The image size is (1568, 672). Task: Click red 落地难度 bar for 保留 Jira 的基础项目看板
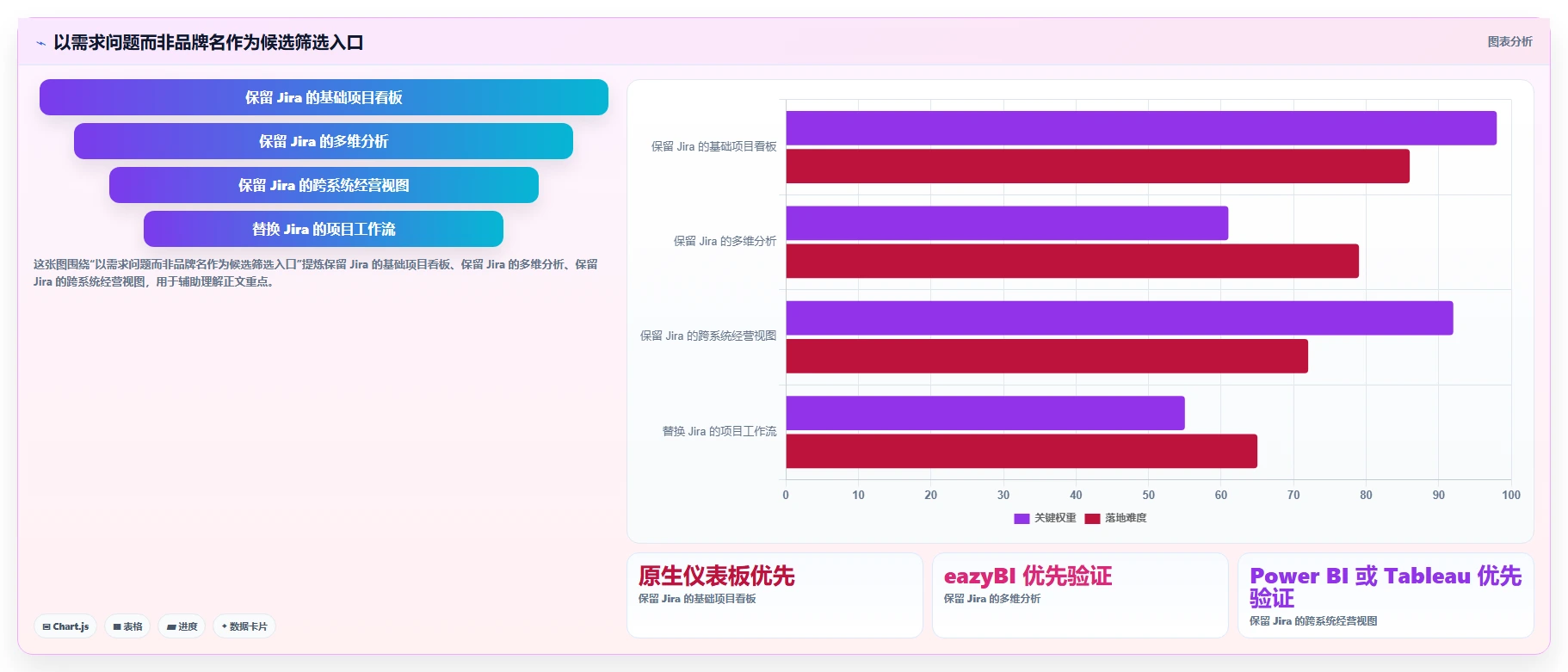pos(1097,166)
